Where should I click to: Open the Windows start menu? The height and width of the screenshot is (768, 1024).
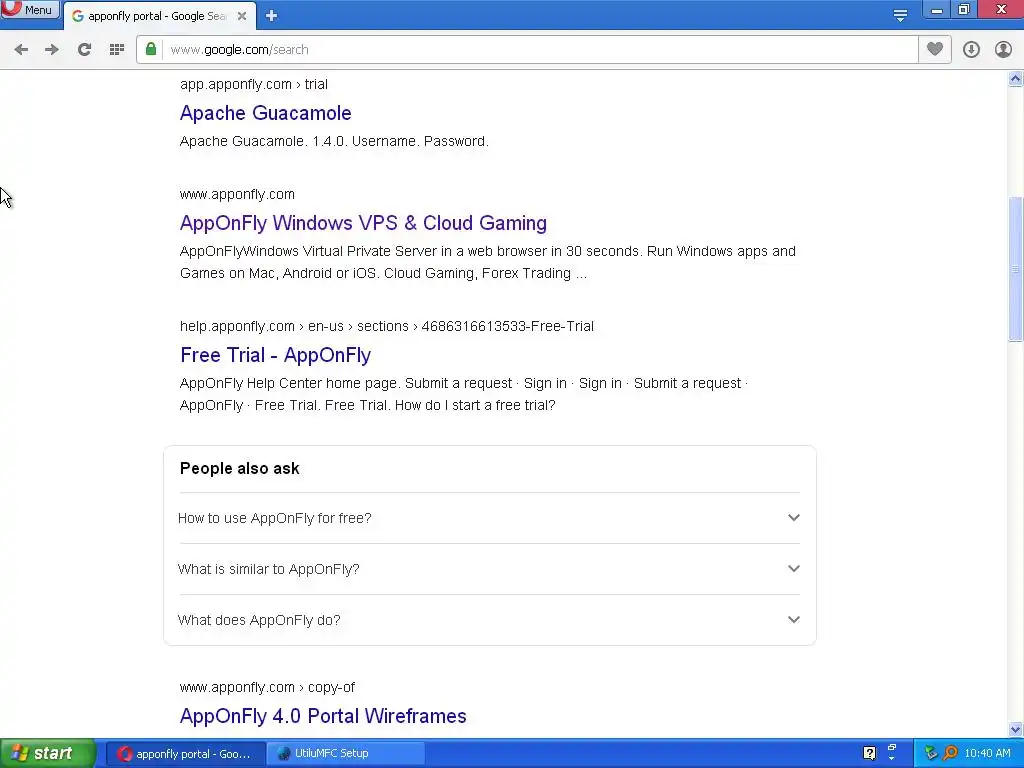click(x=48, y=753)
